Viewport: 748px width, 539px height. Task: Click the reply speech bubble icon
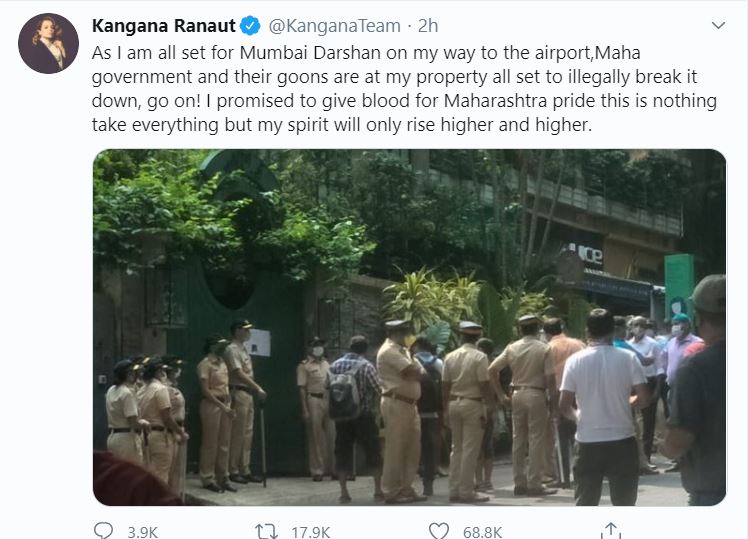coord(103,531)
